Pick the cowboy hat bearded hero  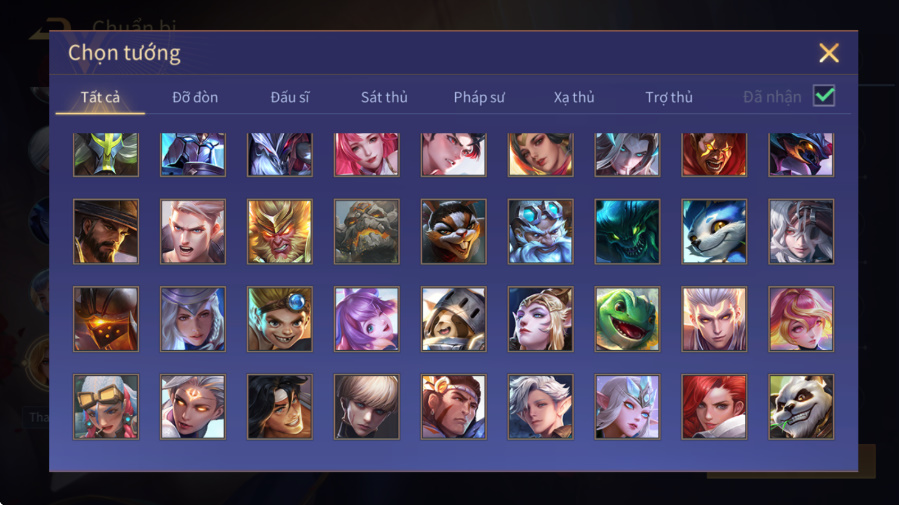coord(106,232)
